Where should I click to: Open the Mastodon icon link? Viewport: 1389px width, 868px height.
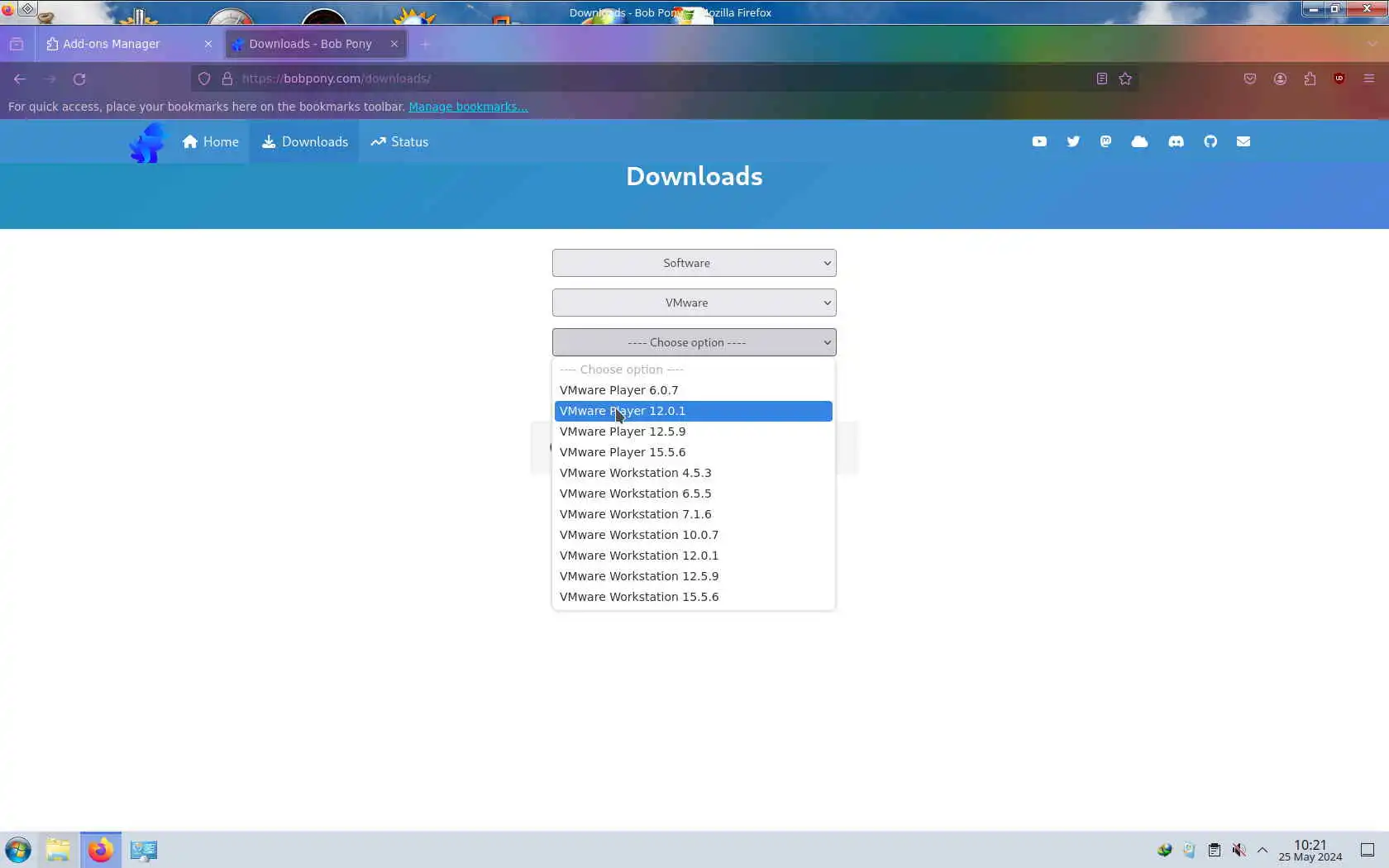1105,141
